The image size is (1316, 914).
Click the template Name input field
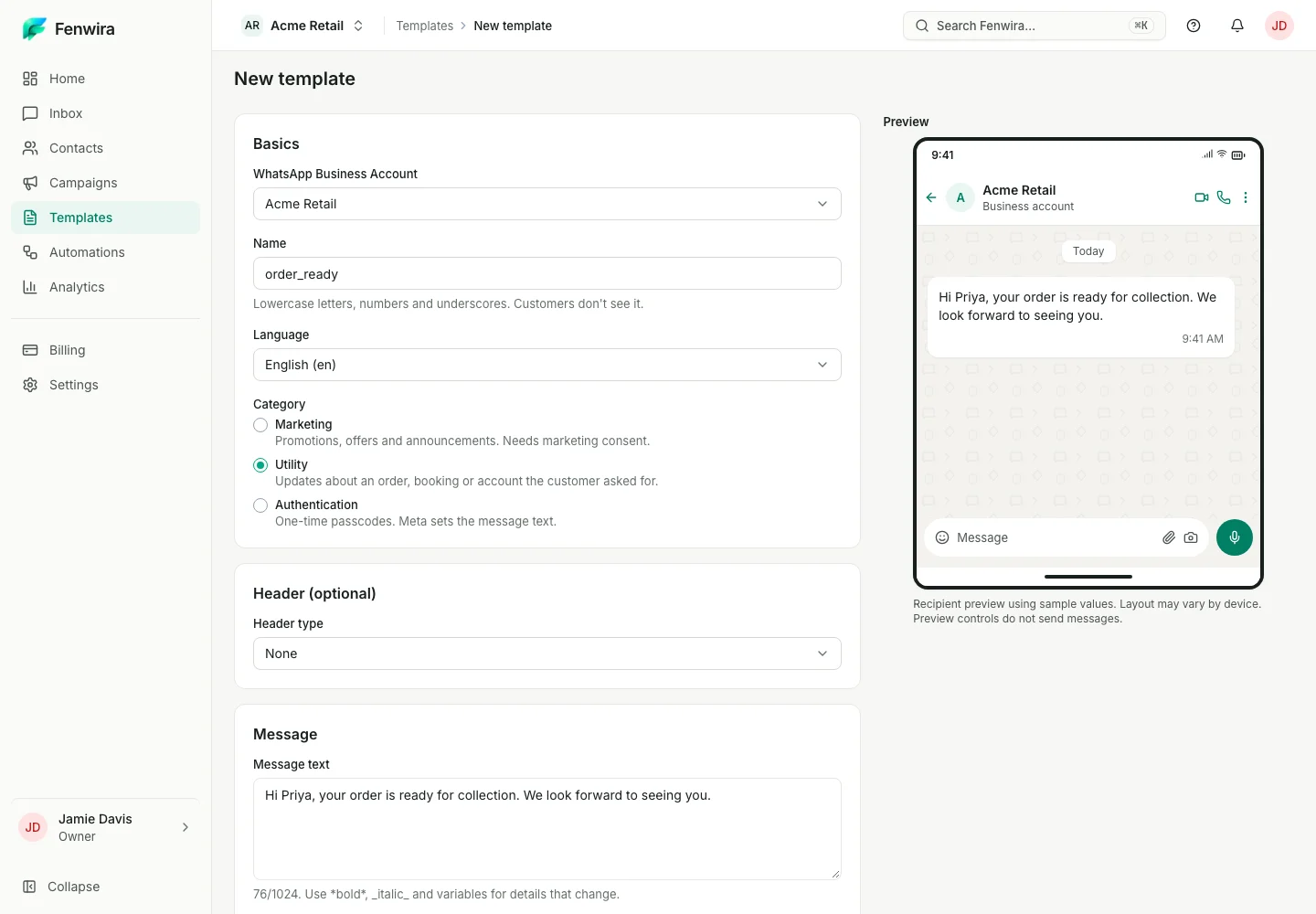point(547,273)
